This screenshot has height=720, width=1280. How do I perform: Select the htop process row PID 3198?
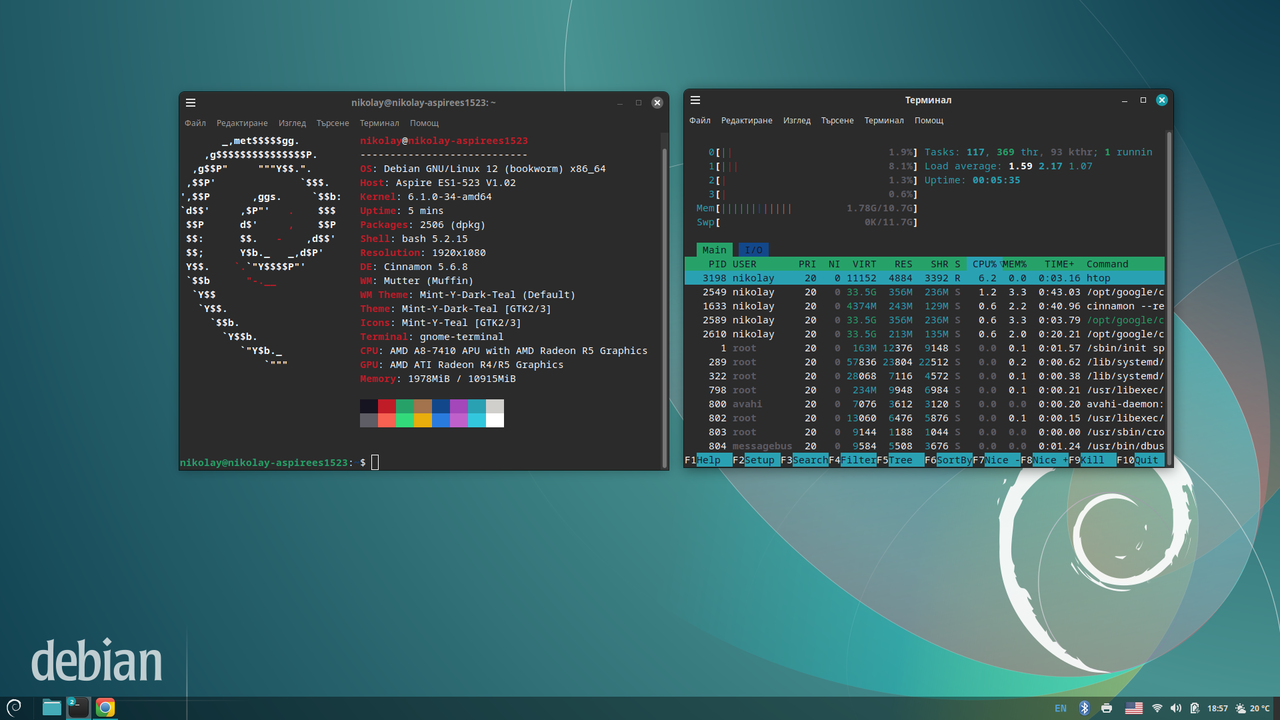924,278
